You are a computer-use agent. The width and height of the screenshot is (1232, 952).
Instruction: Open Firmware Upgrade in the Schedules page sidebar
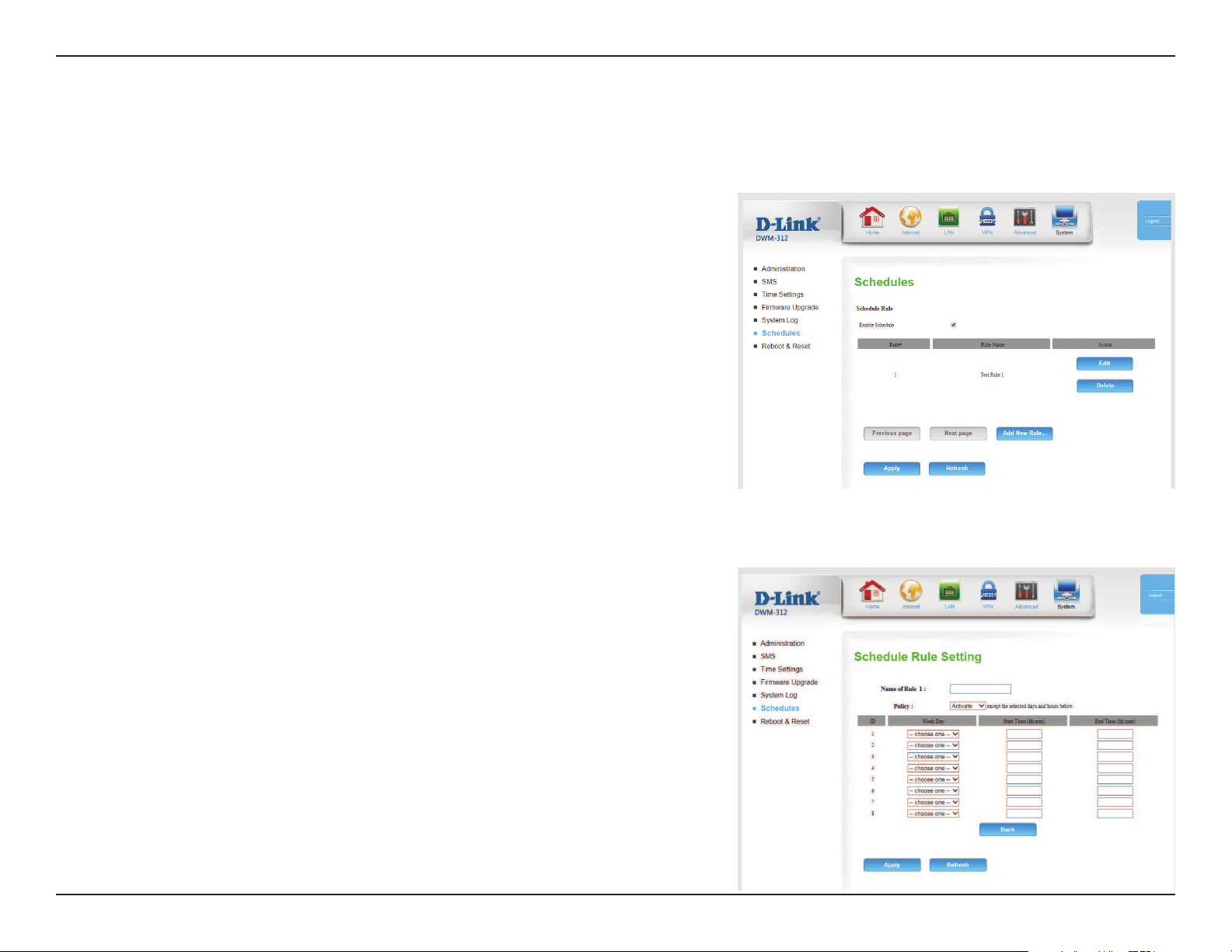790,308
